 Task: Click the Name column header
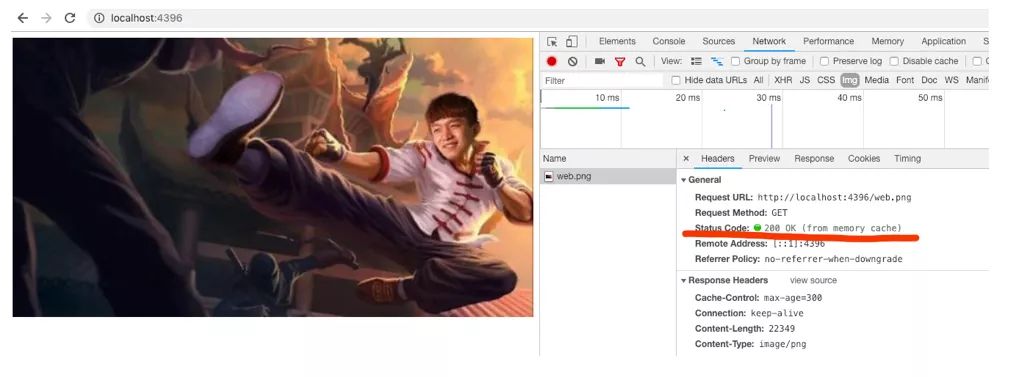click(x=608, y=158)
